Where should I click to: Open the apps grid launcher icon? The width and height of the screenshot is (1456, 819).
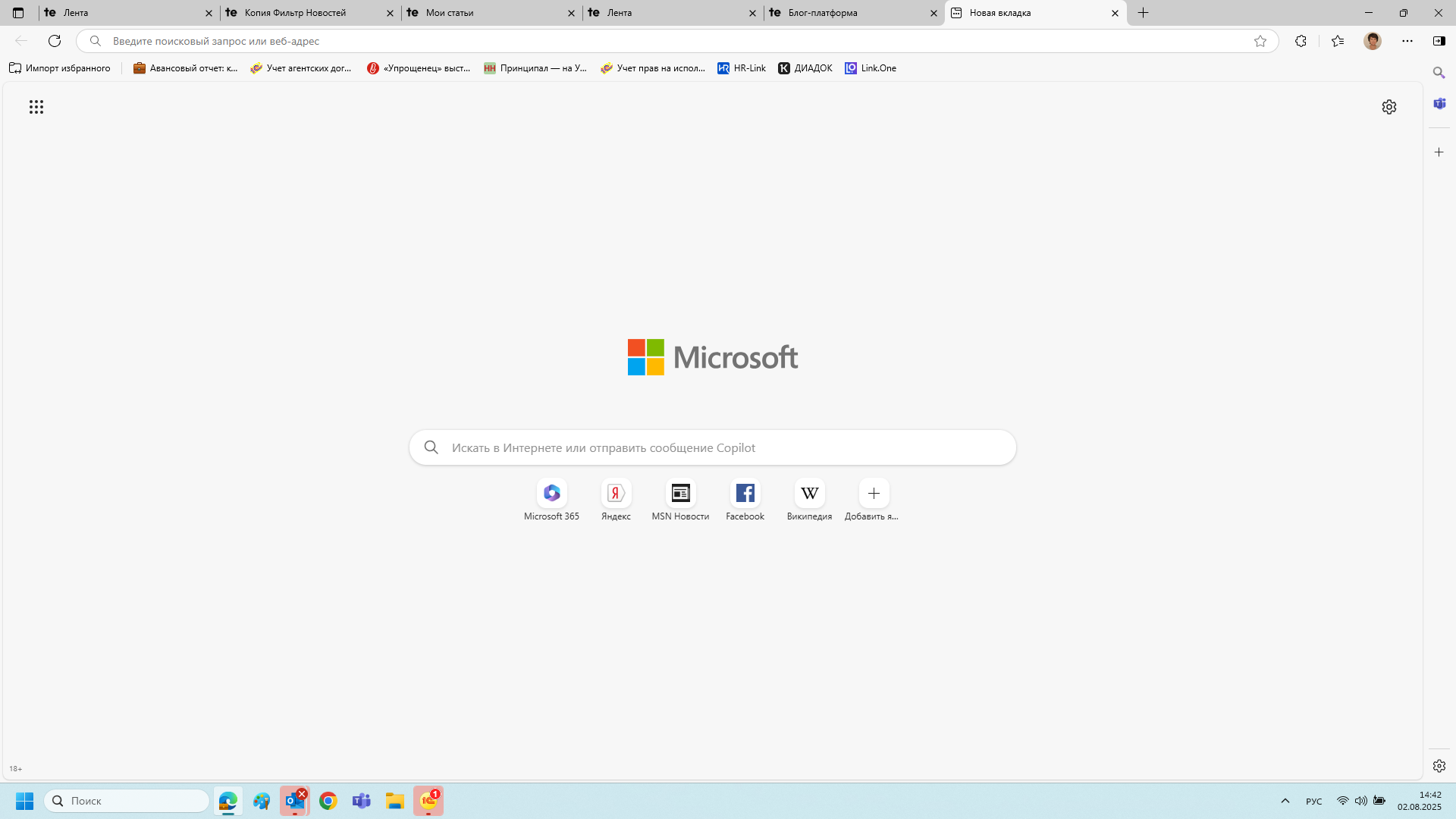tap(36, 107)
